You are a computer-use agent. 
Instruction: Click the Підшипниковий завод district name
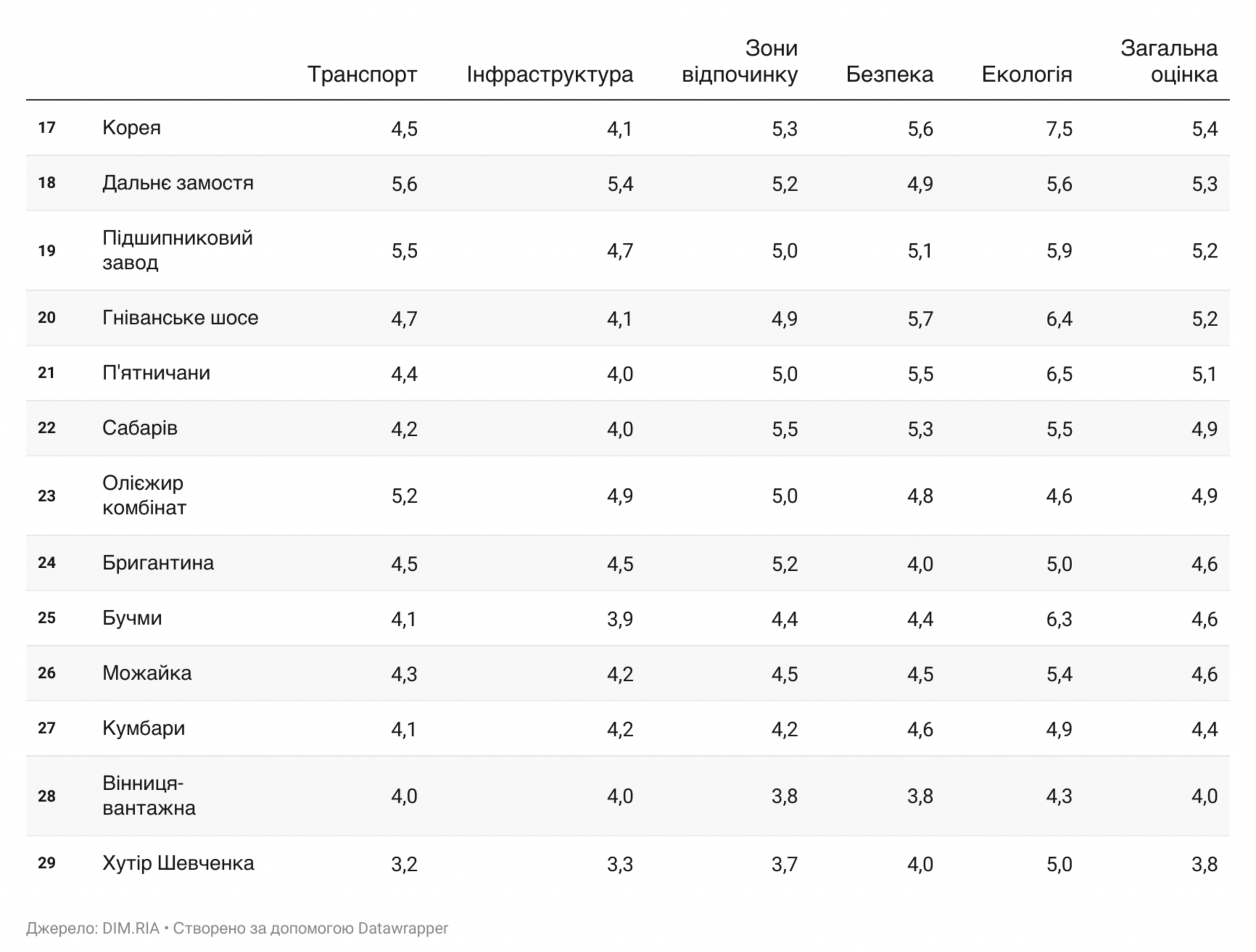click(x=177, y=250)
